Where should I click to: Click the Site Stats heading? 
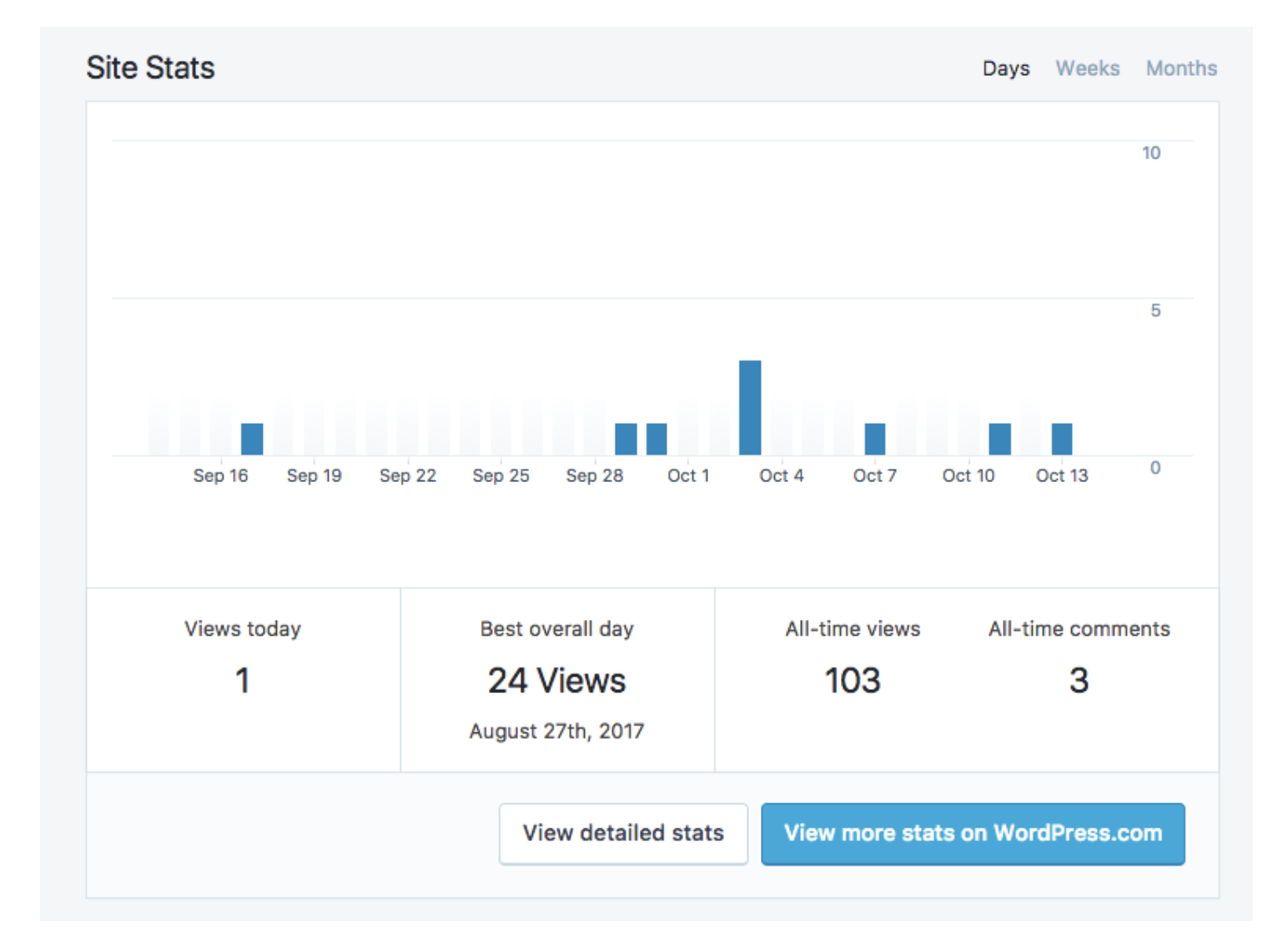click(x=150, y=68)
